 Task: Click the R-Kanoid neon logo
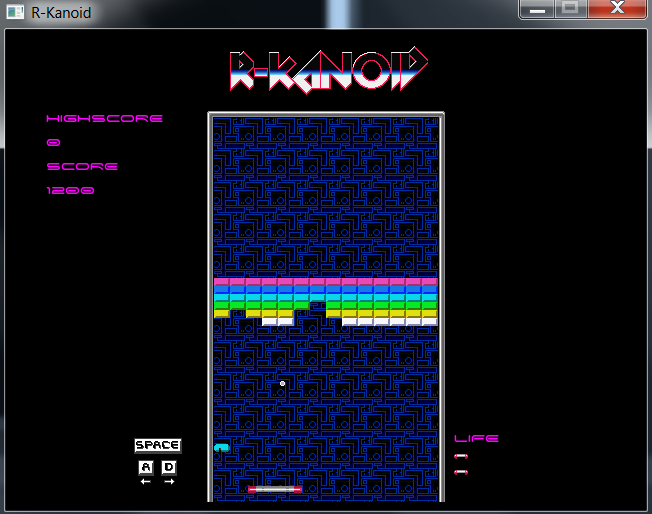(x=328, y=70)
